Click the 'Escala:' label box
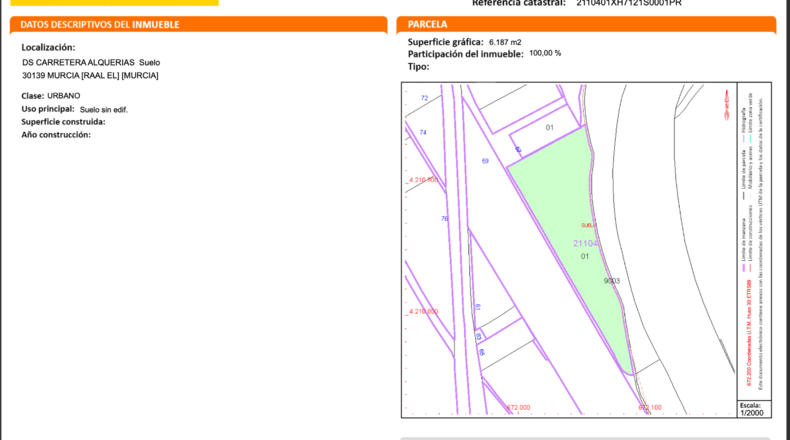This screenshot has height=440, width=790. click(751, 405)
